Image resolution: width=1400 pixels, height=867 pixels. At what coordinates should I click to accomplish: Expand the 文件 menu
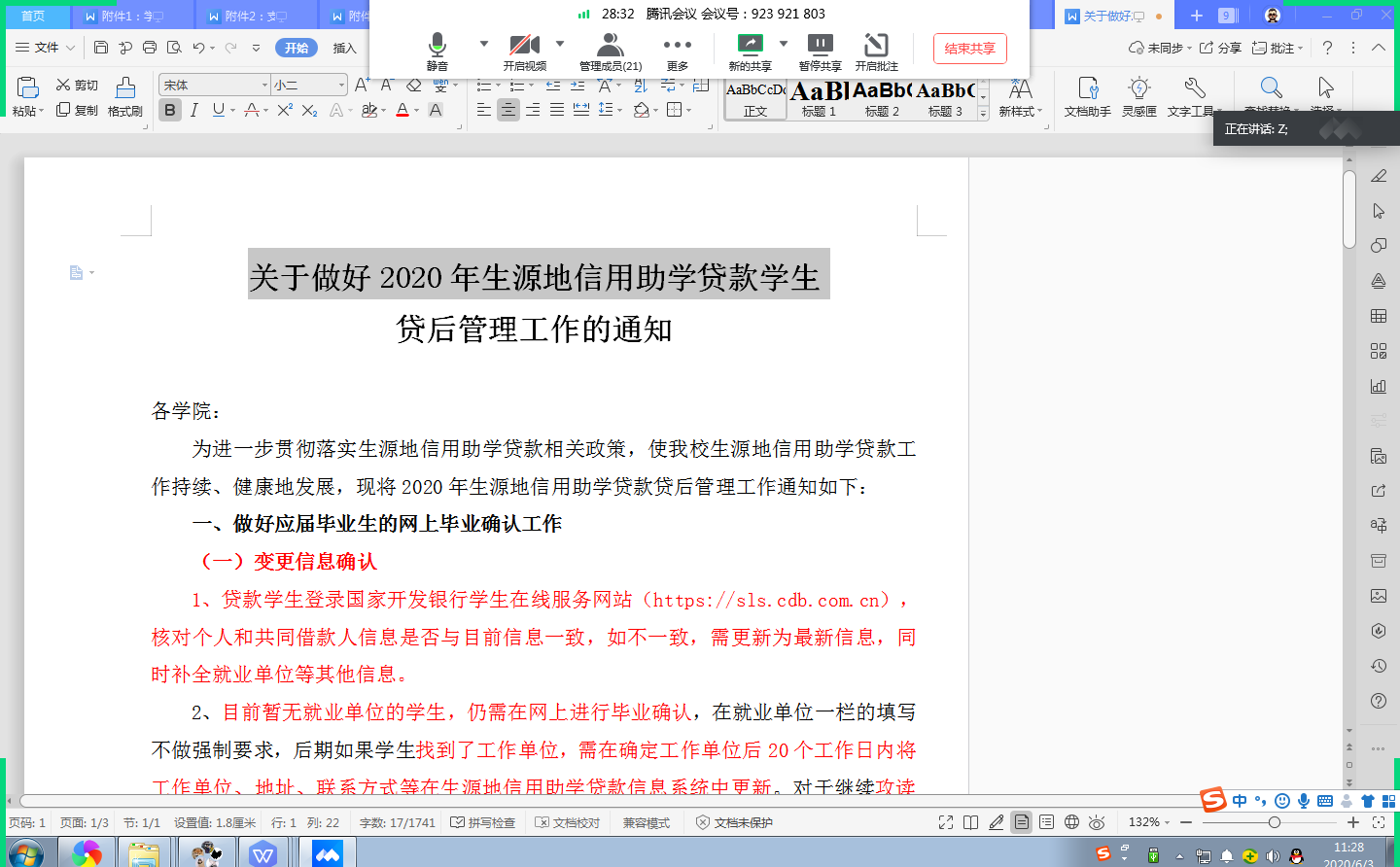[x=46, y=48]
